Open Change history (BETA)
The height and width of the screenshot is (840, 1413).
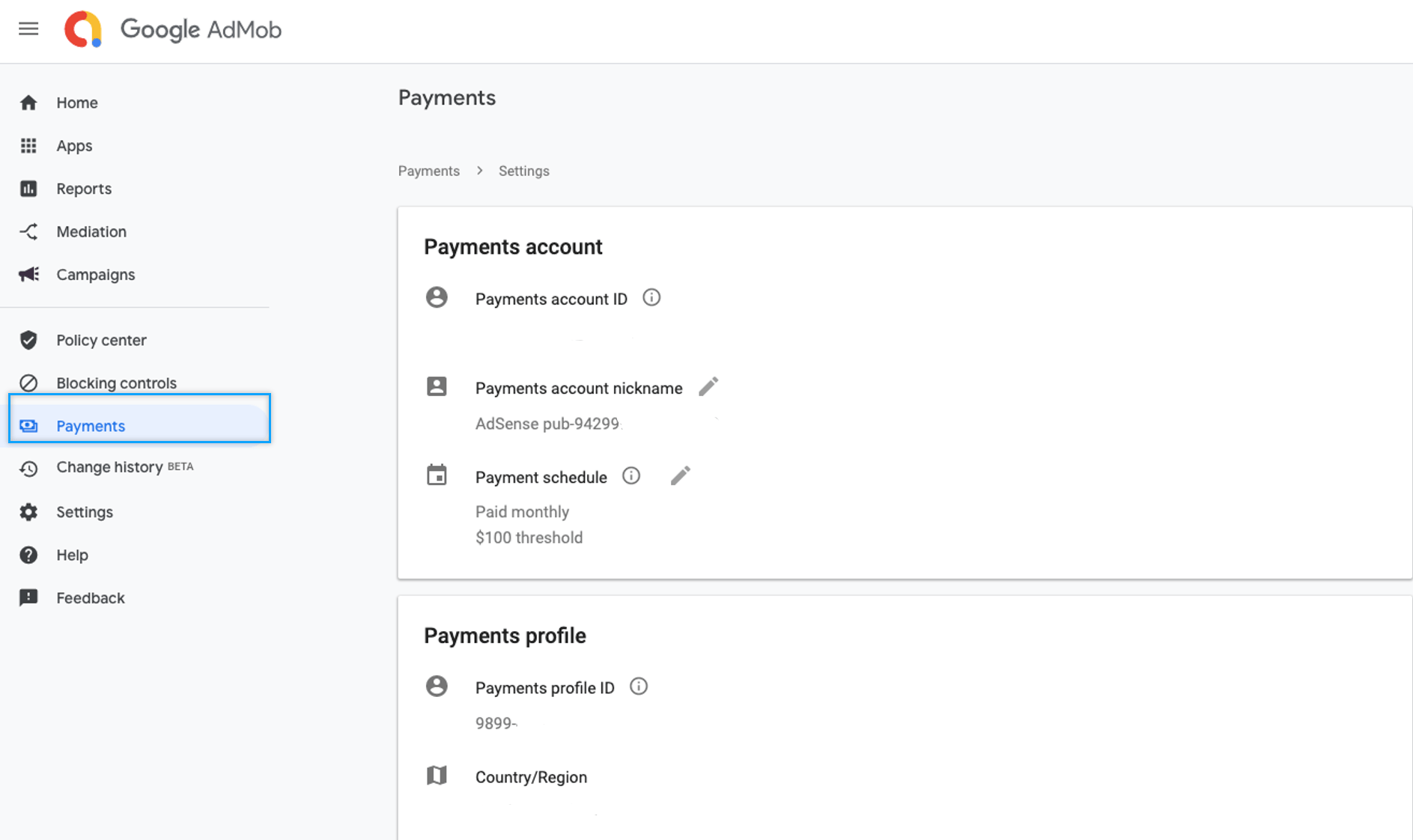[109, 468]
